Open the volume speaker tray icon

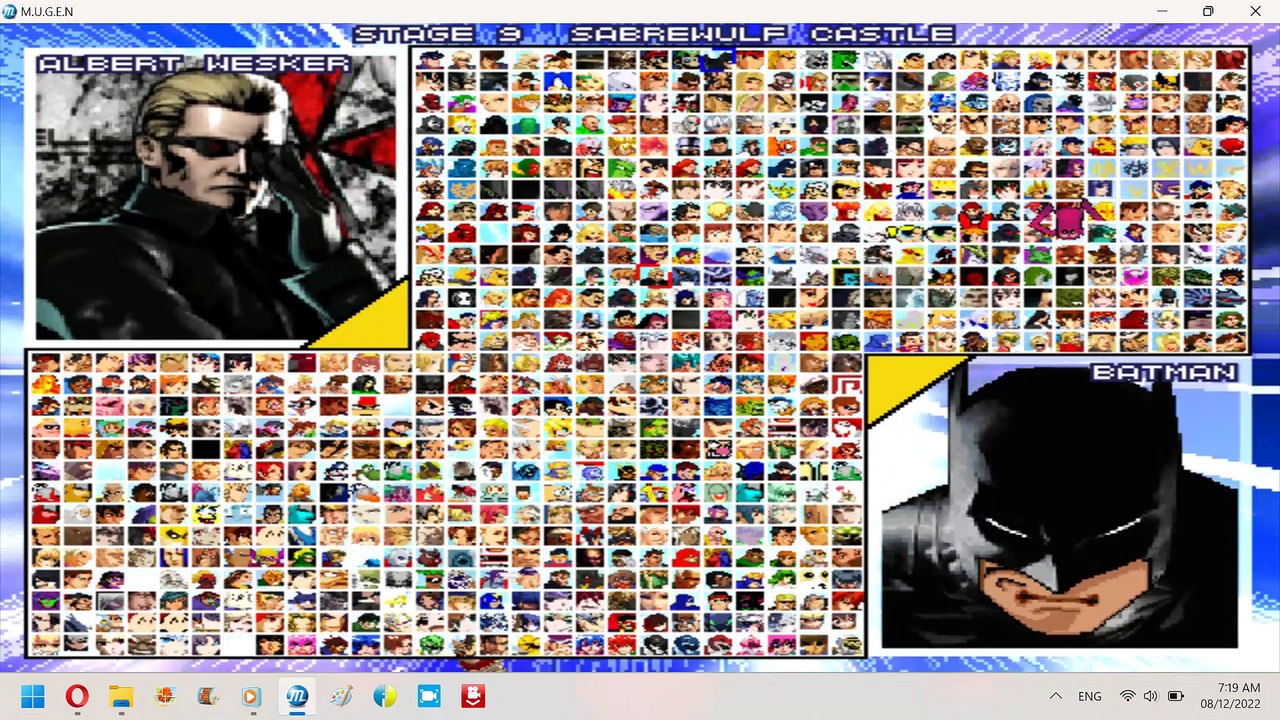pyautogui.click(x=1151, y=696)
